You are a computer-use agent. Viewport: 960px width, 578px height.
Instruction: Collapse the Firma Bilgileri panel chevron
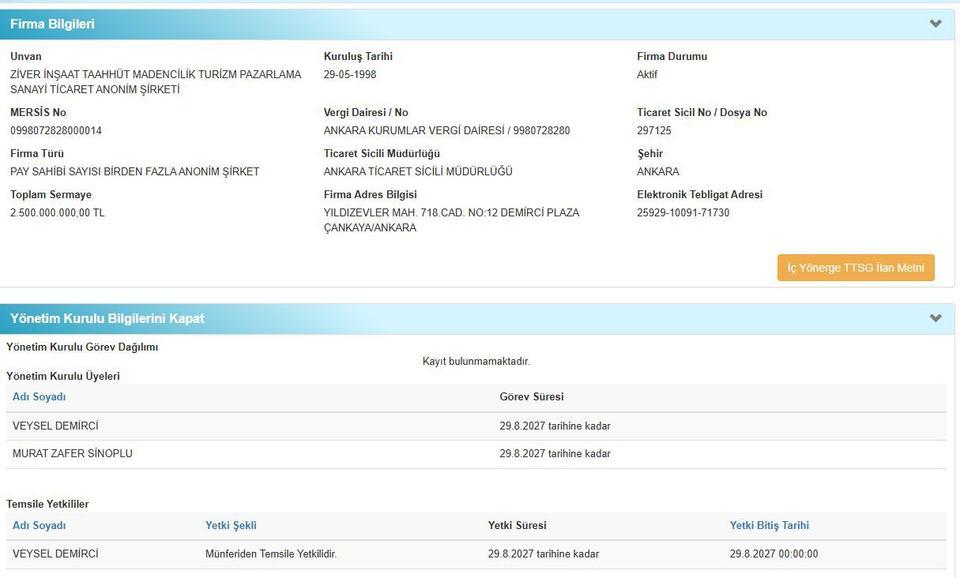point(935,24)
